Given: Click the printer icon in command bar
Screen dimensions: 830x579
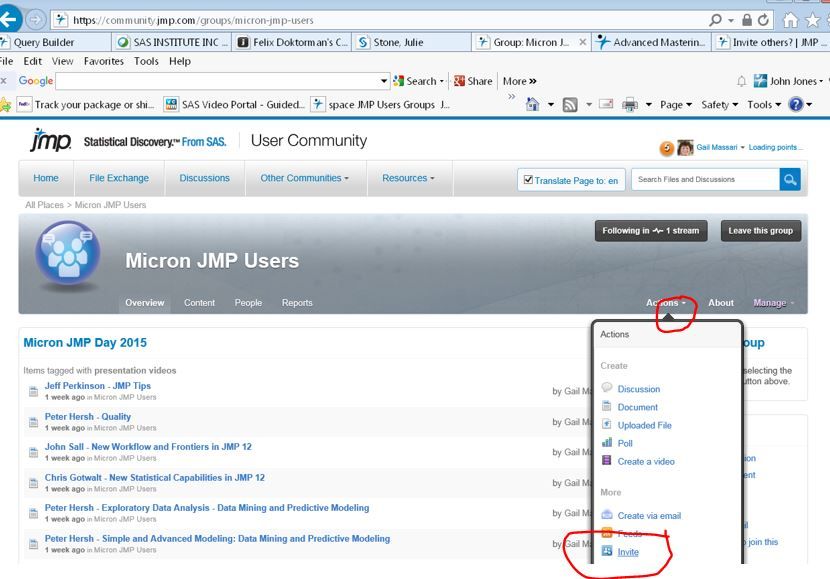Looking at the screenshot, I should coord(630,105).
